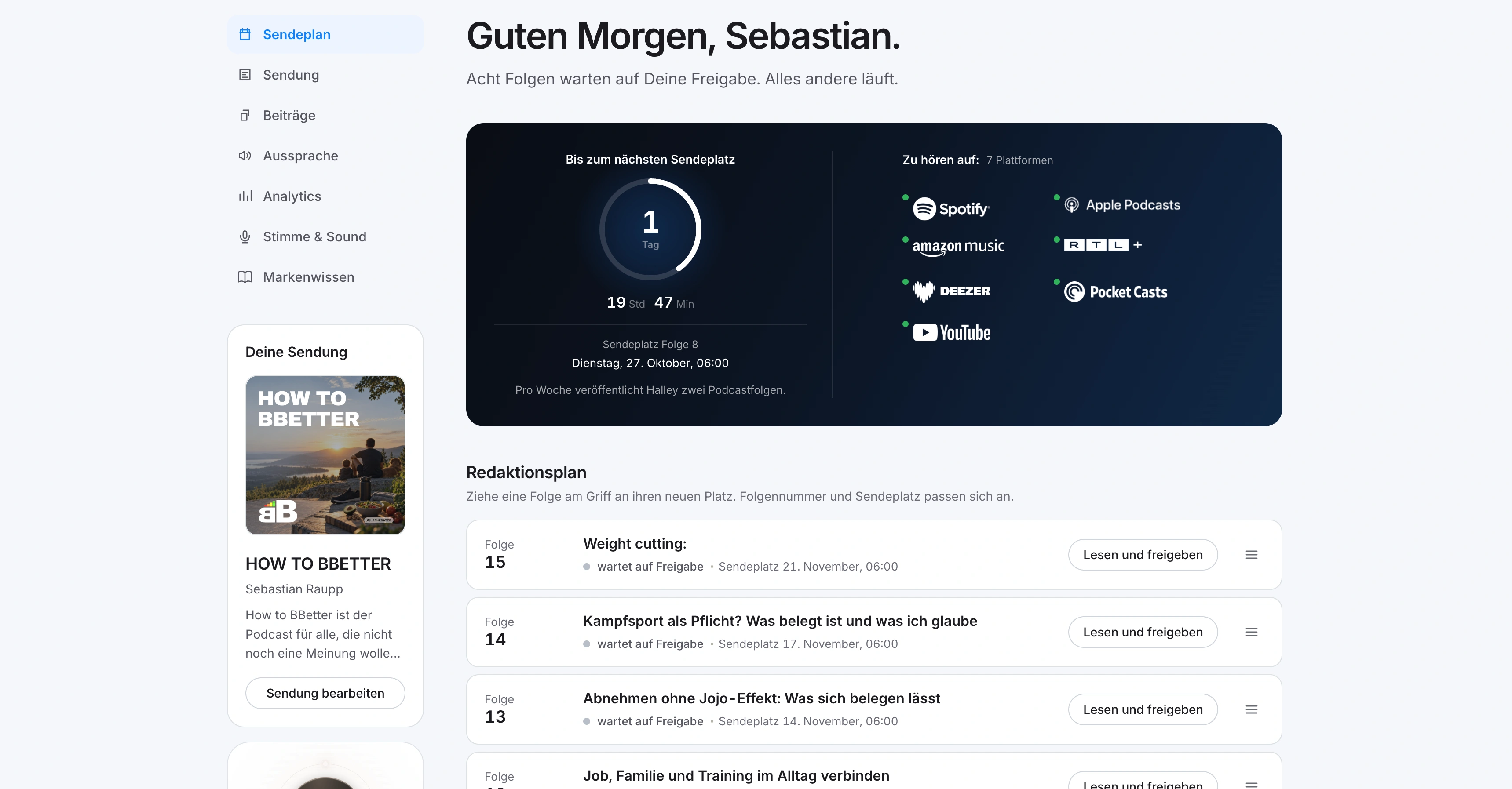Click 'Sendeplatz 17. November, 06:00' text

(808, 644)
